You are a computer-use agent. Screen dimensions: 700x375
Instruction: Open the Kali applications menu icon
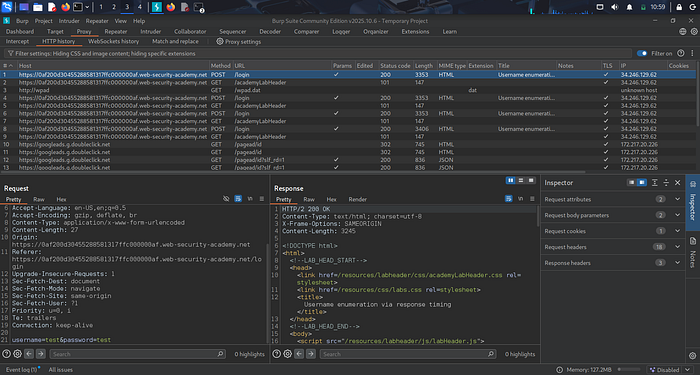tap(7, 7)
